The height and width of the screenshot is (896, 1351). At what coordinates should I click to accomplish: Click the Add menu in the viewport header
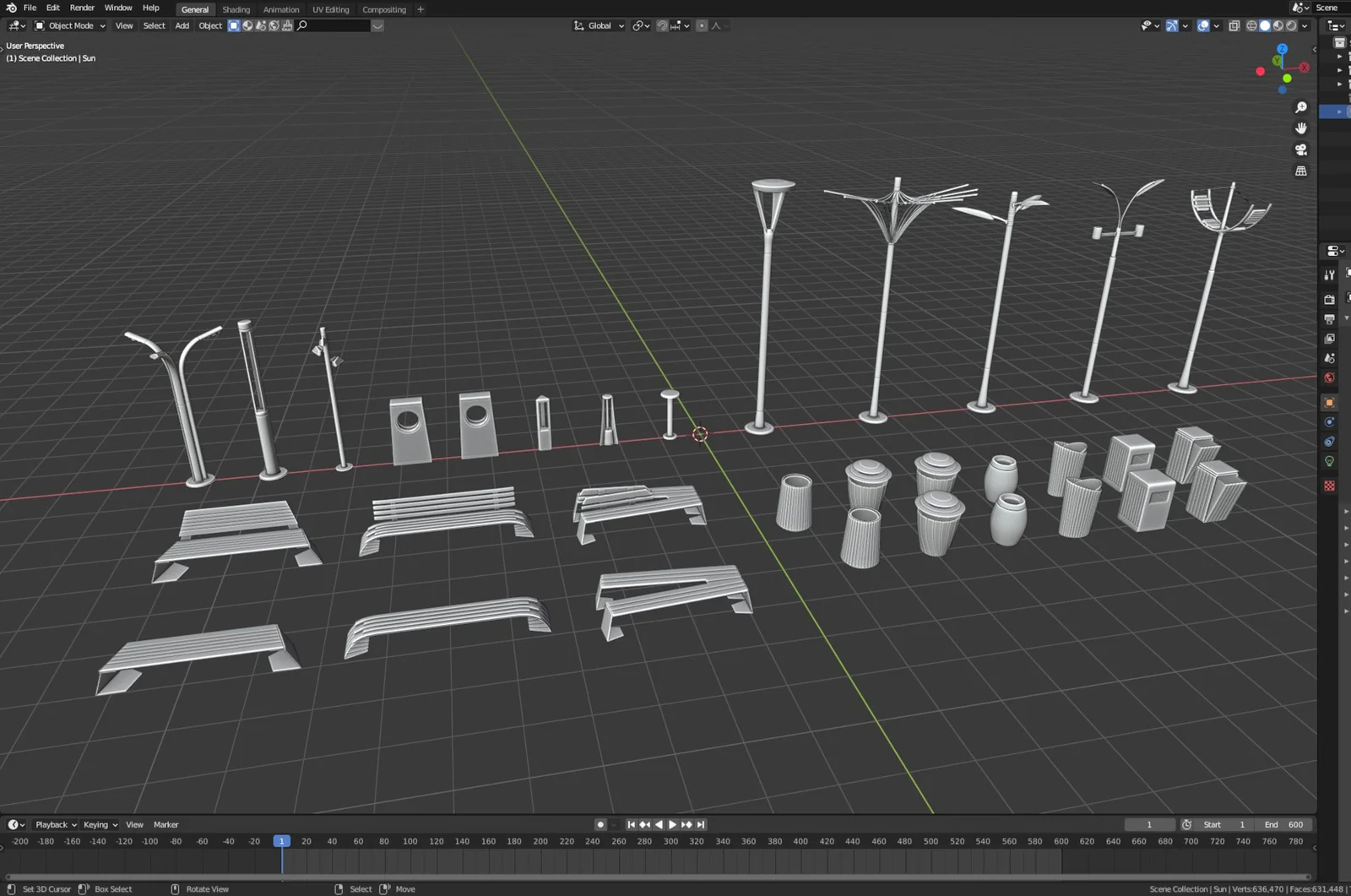[x=182, y=25]
